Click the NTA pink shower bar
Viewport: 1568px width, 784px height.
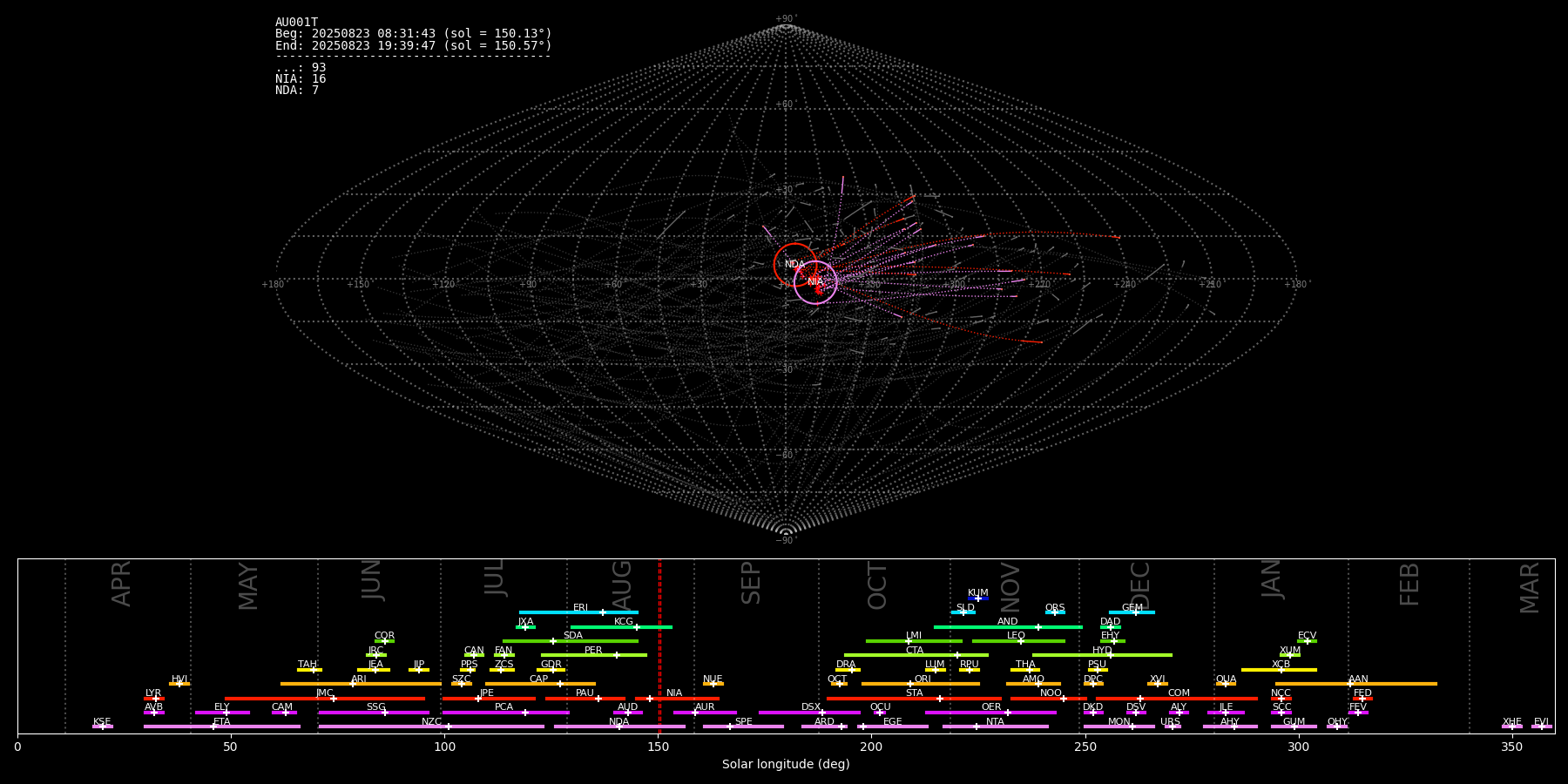coord(995,727)
